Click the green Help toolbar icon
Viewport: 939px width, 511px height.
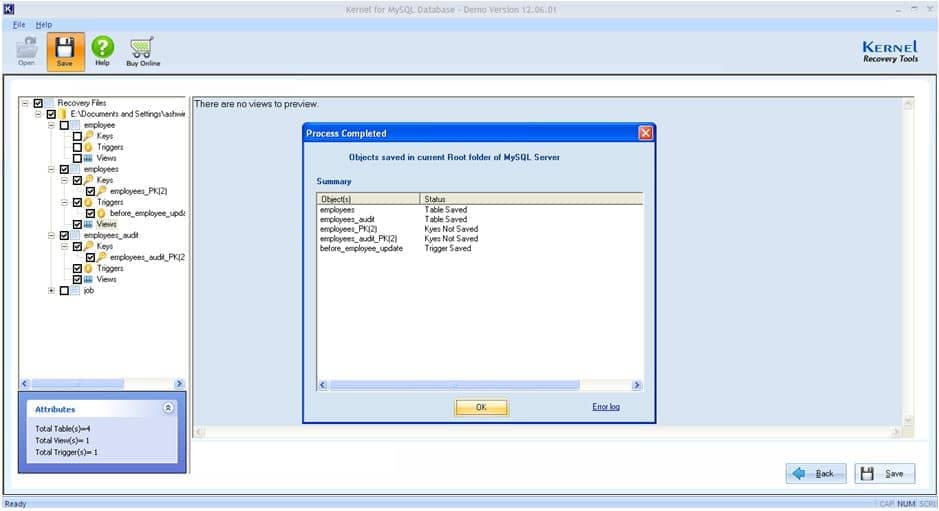coord(102,52)
